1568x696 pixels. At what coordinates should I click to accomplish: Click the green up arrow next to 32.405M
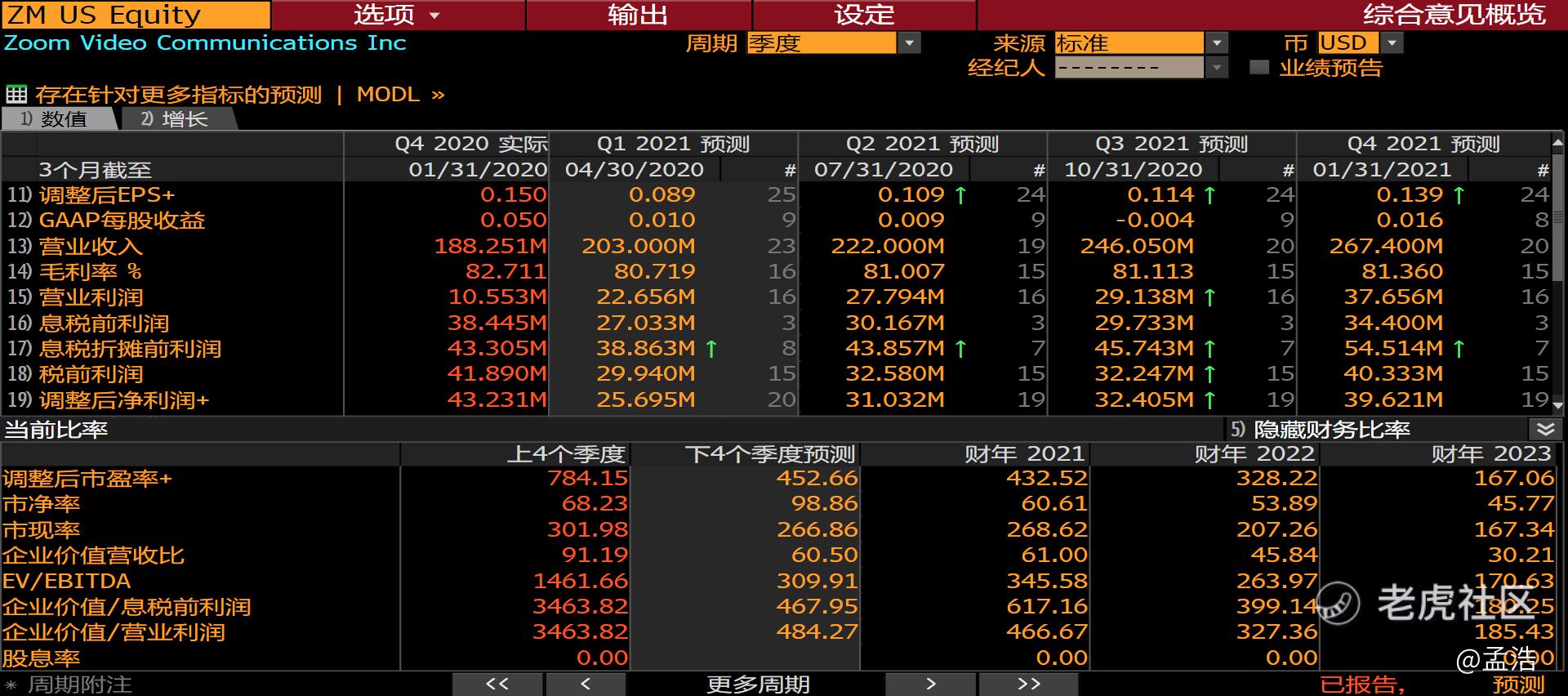(x=1209, y=400)
